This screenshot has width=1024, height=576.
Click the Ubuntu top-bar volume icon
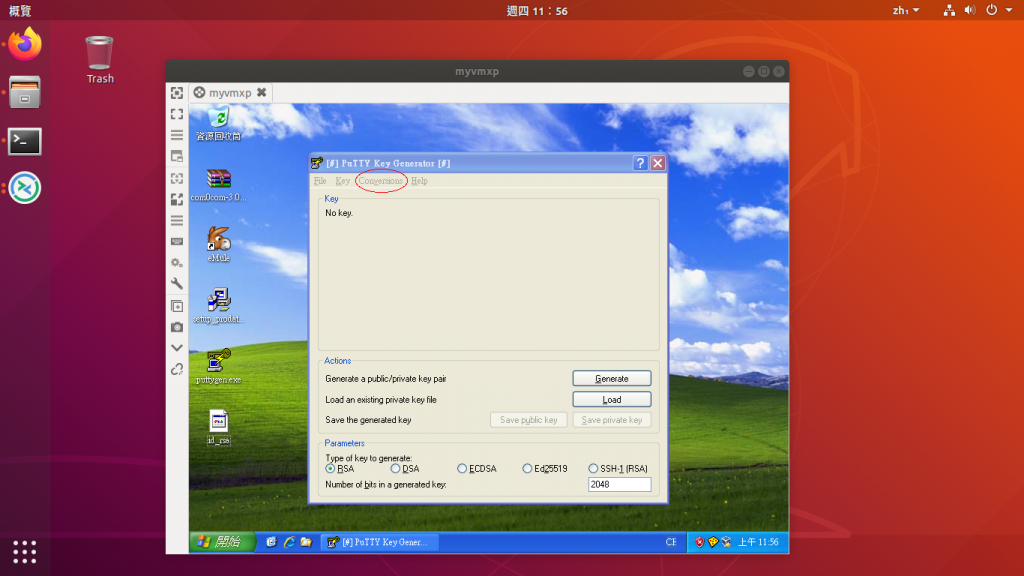[970, 10]
